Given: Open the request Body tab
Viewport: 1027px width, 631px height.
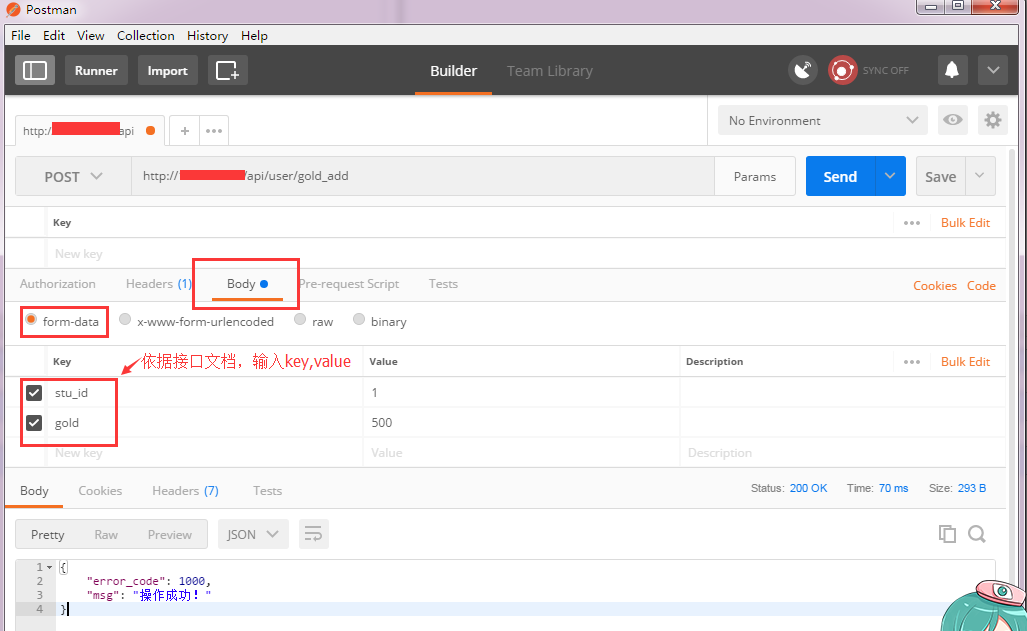Looking at the screenshot, I should tap(248, 284).
